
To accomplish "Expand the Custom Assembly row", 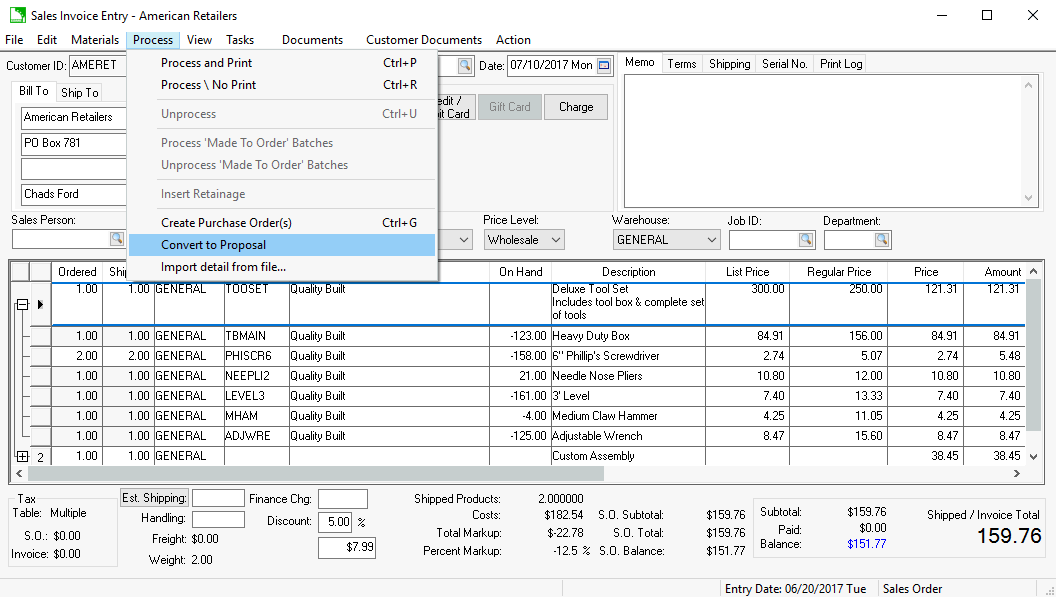I will 22,456.
